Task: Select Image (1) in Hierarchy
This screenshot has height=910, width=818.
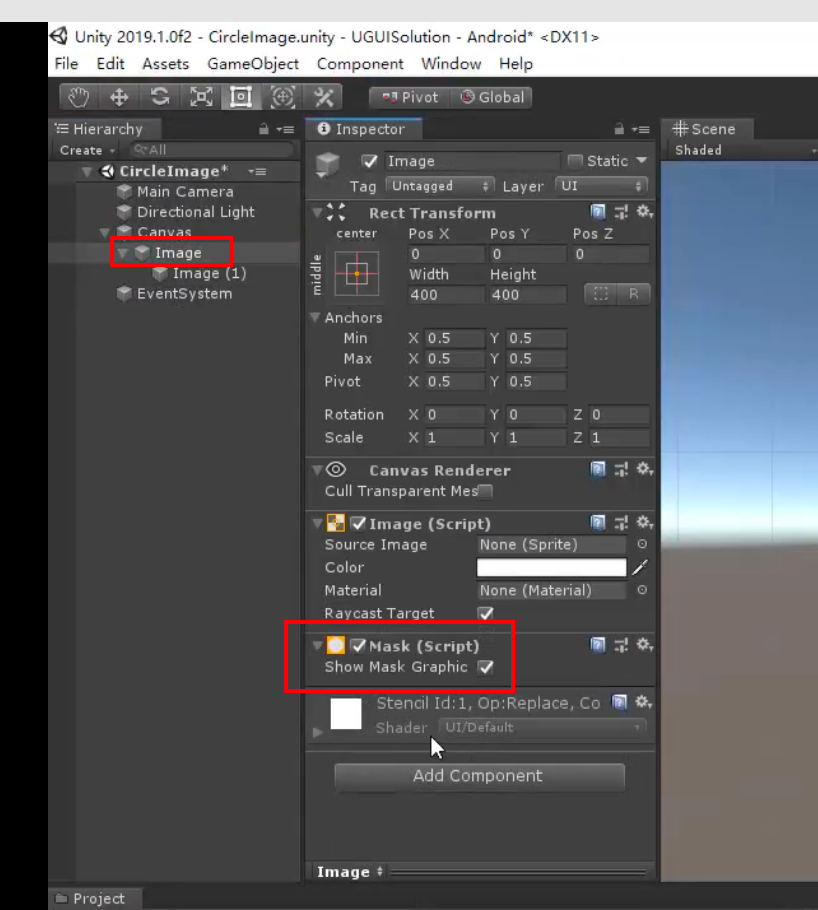Action: pyautogui.click(x=209, y=273)
